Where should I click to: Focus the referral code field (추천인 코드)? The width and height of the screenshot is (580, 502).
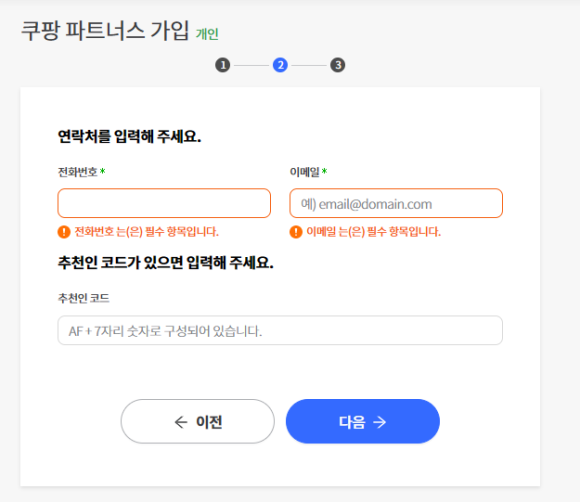click(x=280, y=330)
